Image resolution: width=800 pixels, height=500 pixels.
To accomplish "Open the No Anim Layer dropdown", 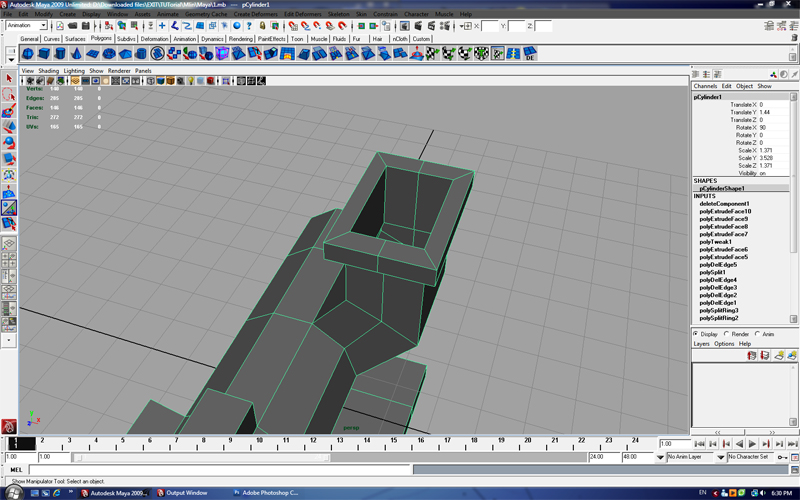I will click(693, 457).
